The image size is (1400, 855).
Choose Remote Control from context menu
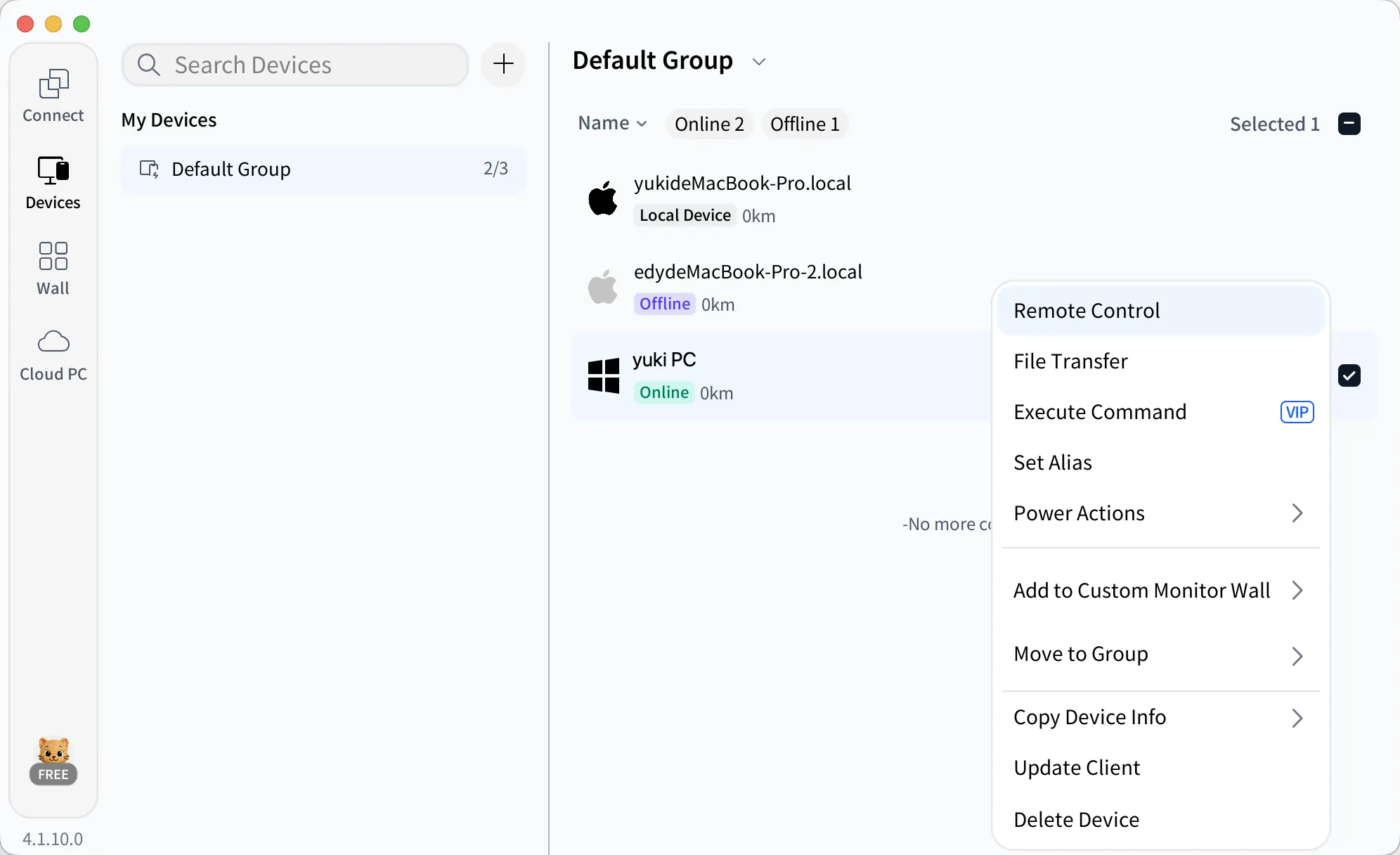click(1160, 311)
